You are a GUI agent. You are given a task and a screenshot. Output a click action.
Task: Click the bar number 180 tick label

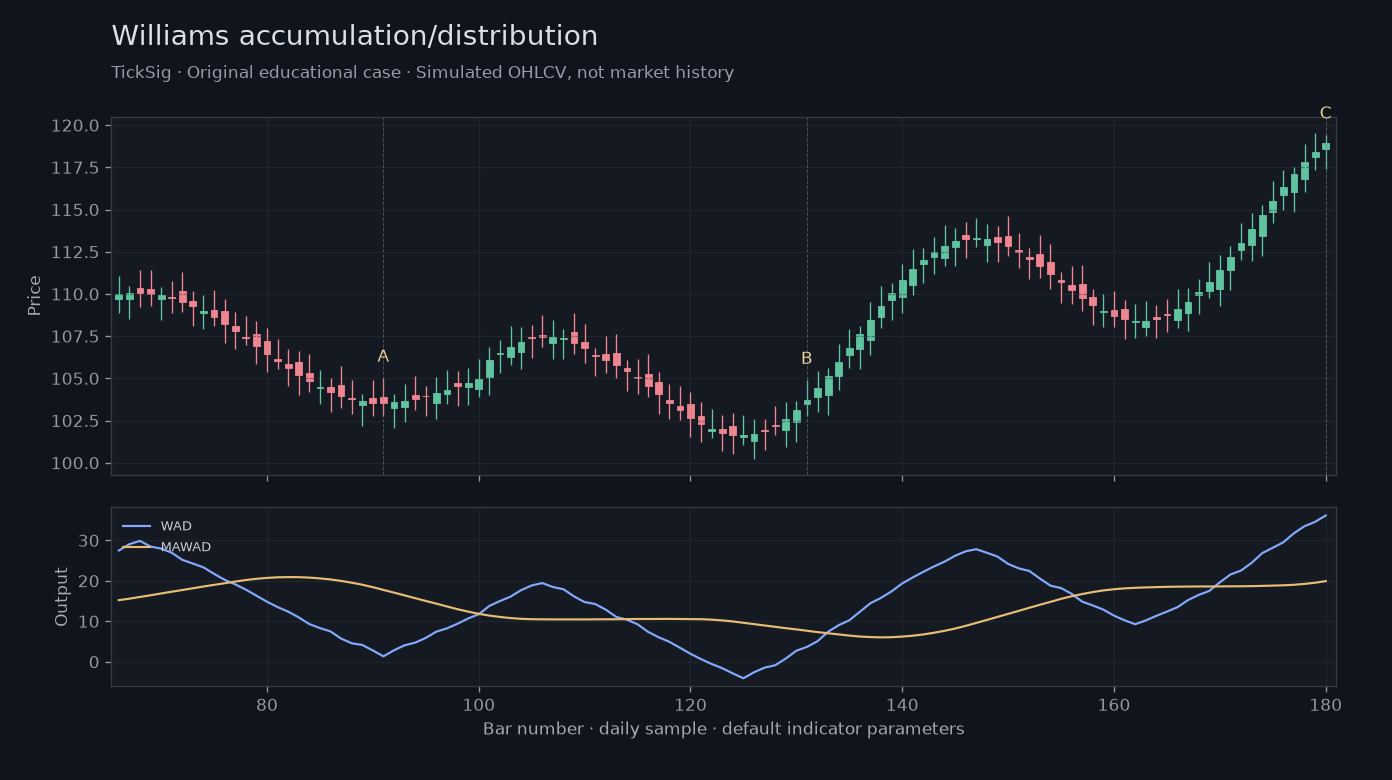1325,703
